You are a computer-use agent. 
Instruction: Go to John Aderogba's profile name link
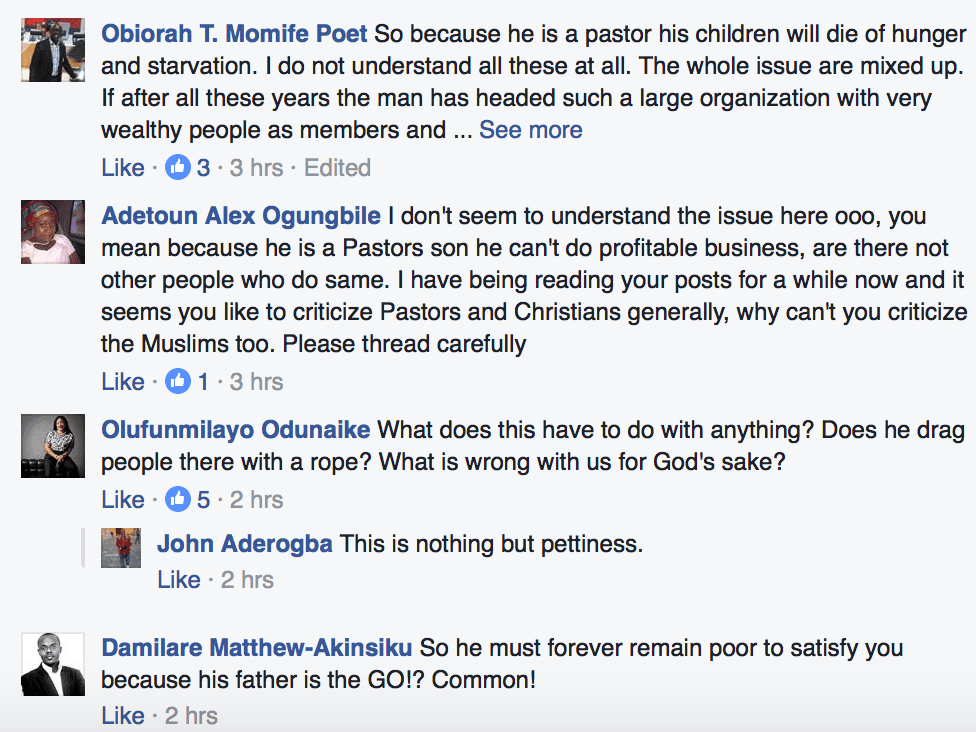pyautogui.click(x=245, y=545)
